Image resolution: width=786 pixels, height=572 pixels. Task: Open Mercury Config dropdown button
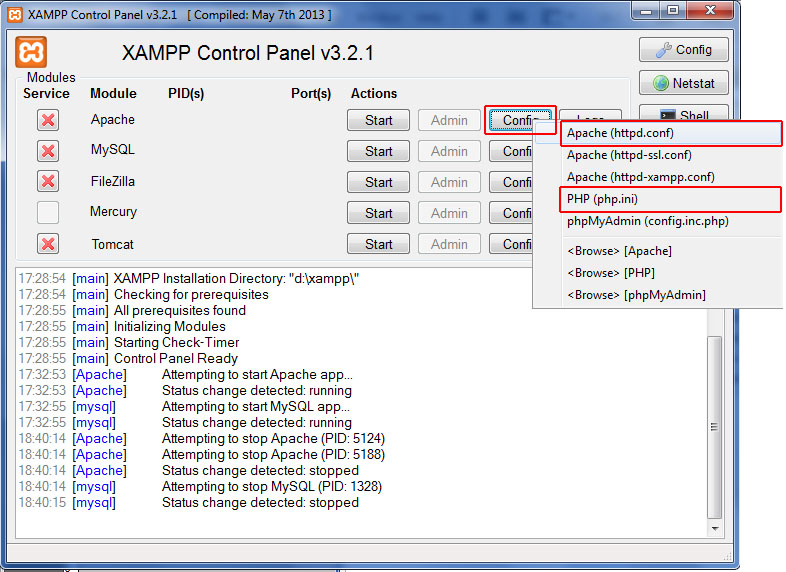pyautogui.click(x=511, y=213)
